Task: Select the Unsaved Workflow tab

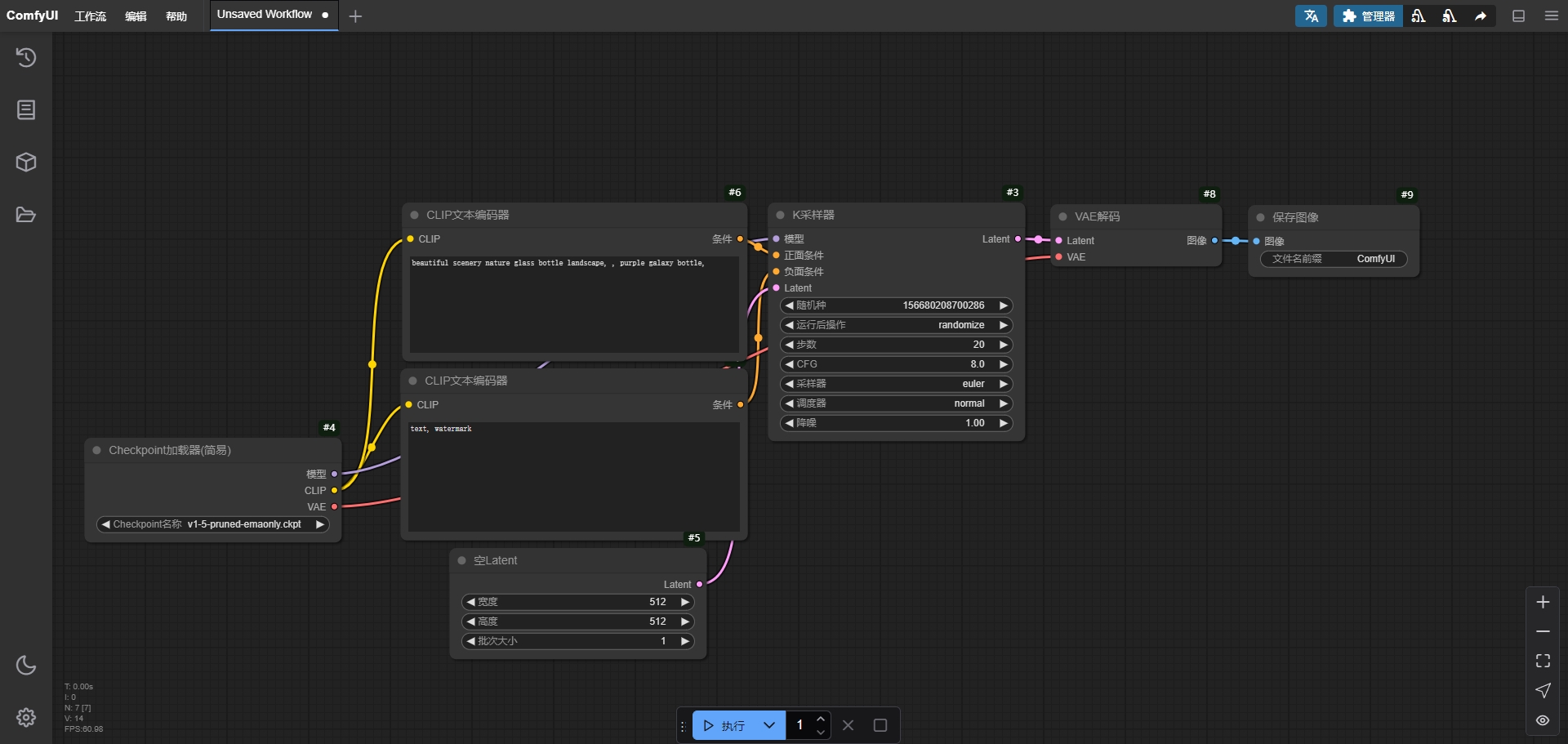Action: [273, 15]
